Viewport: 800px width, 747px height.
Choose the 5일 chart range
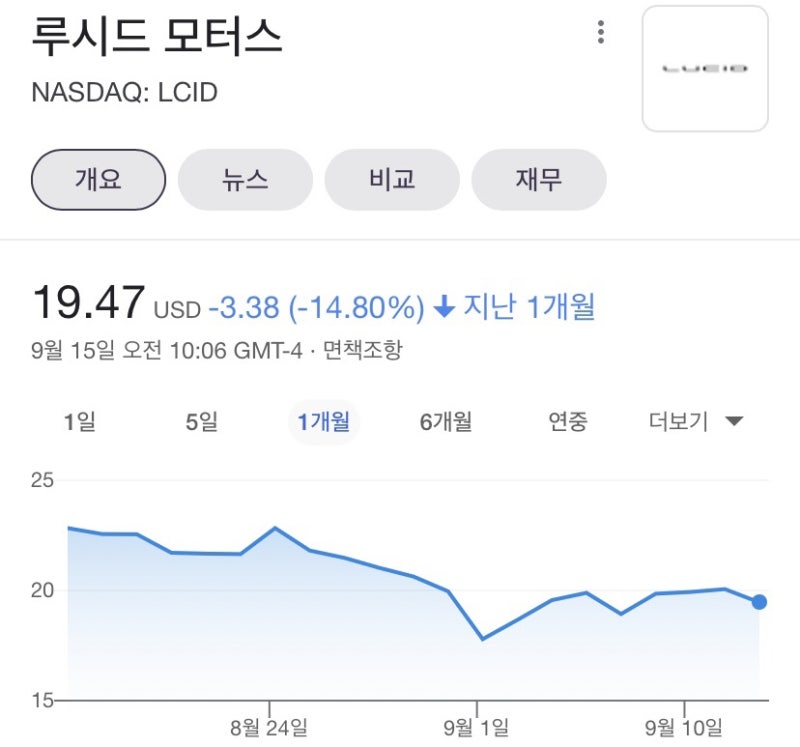tap(202, 422)
